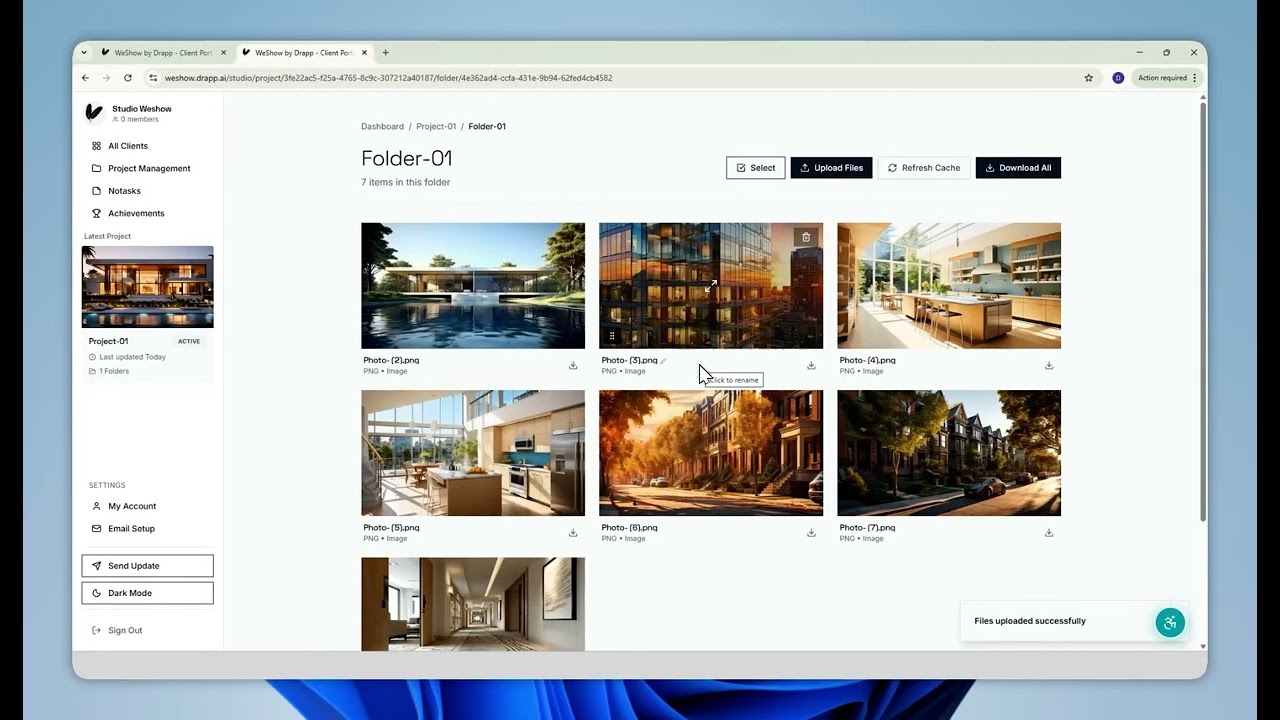Open the latest project preview image in sidebar
This screenshot has height=720, width=1280.
(x=147, y=287)
